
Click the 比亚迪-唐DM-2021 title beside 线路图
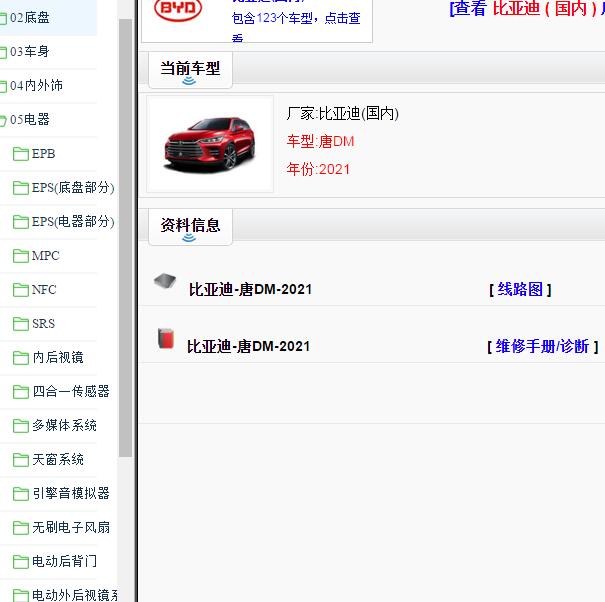click(250, 289)
